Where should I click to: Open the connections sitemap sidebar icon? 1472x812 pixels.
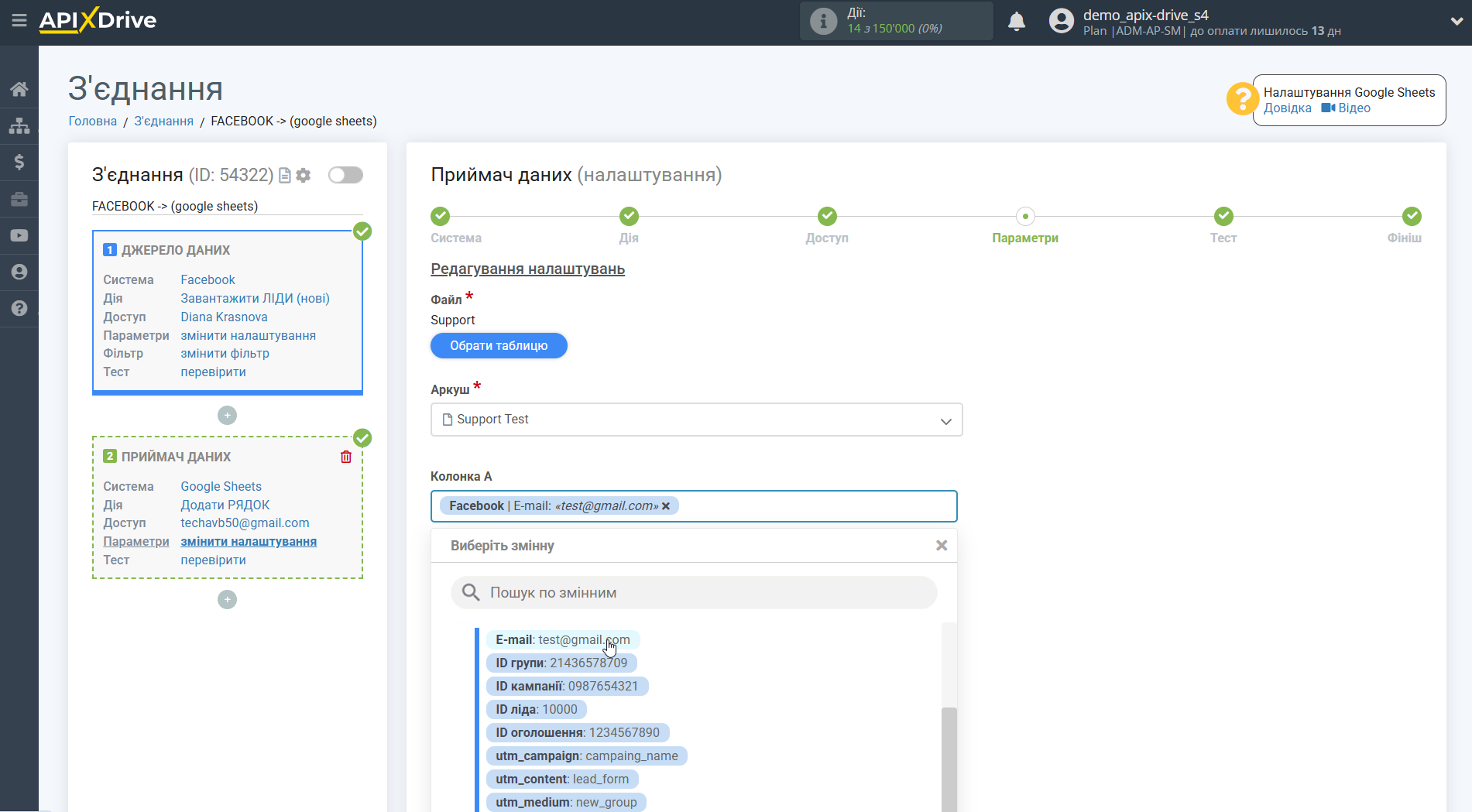19,125
